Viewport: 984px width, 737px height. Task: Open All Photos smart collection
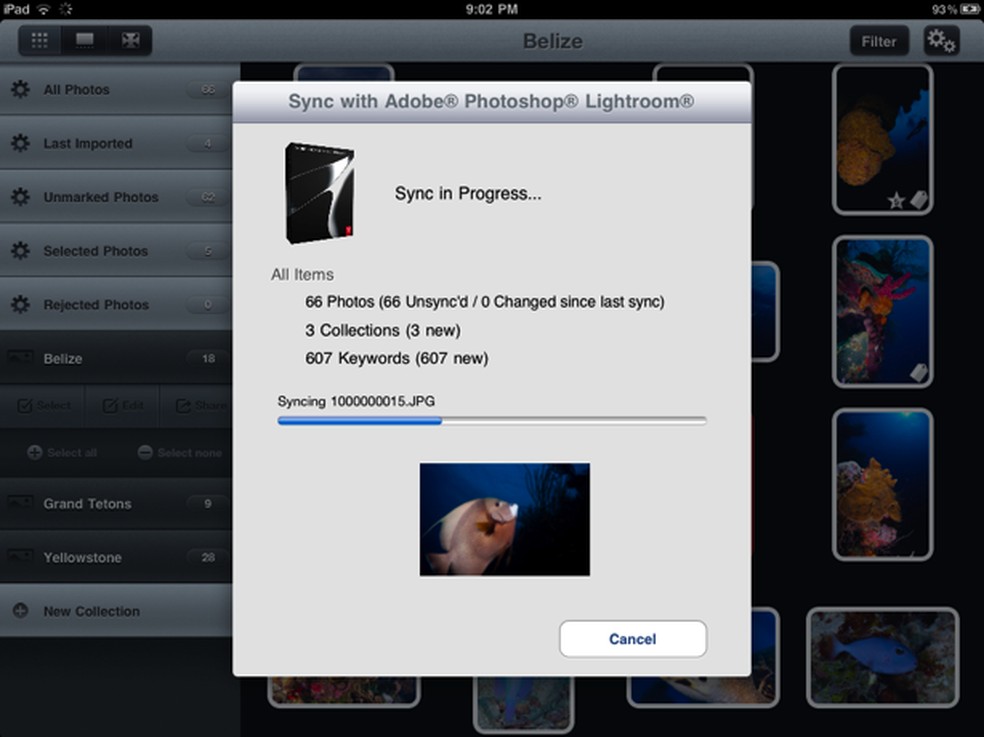[x=116, y=90]
